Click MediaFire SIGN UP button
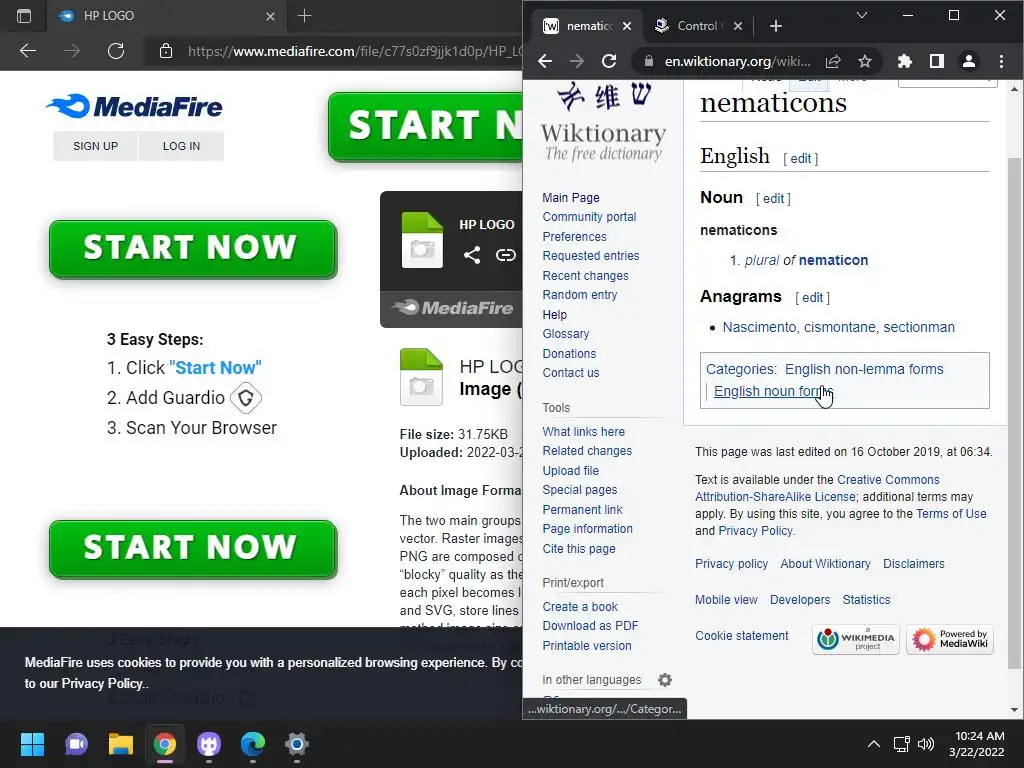This screenshot has height=768, width=1024. [95, 146]
